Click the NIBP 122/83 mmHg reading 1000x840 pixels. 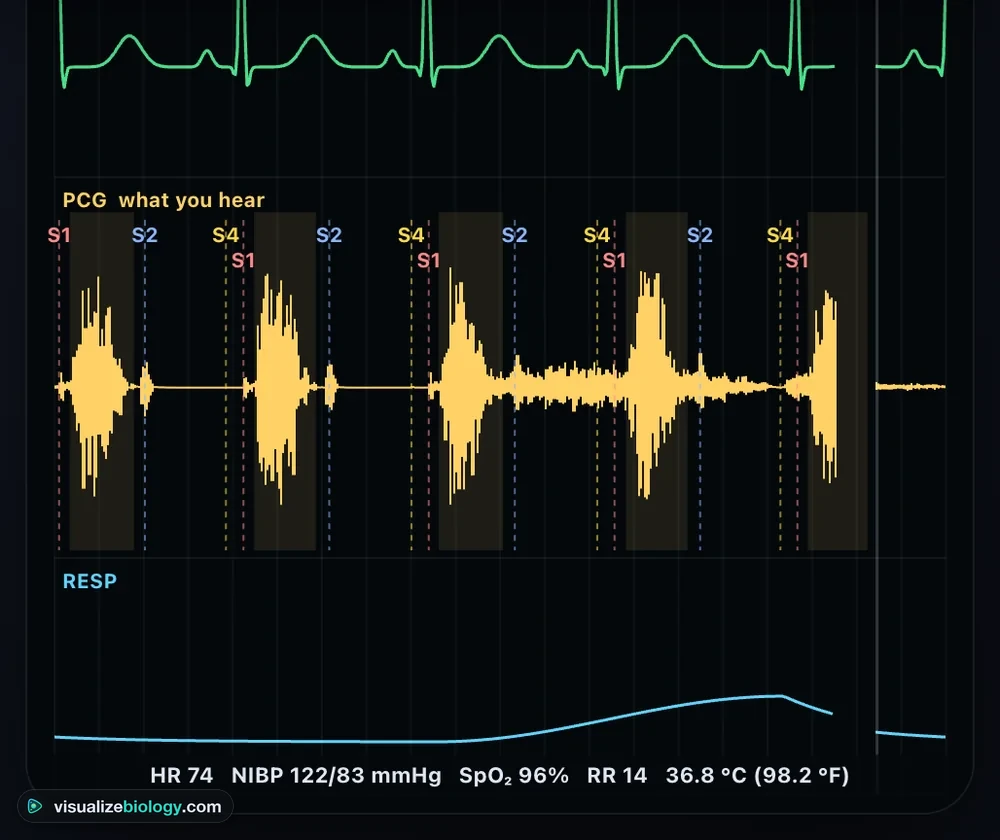336,776
